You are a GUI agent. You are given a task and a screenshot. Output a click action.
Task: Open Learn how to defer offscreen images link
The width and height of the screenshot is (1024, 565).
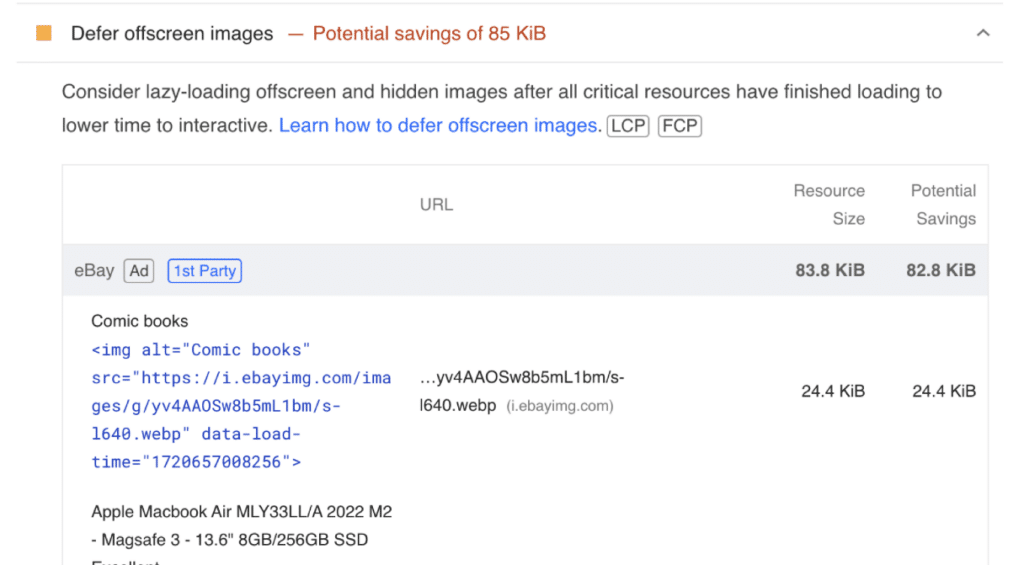click(438, 125)
